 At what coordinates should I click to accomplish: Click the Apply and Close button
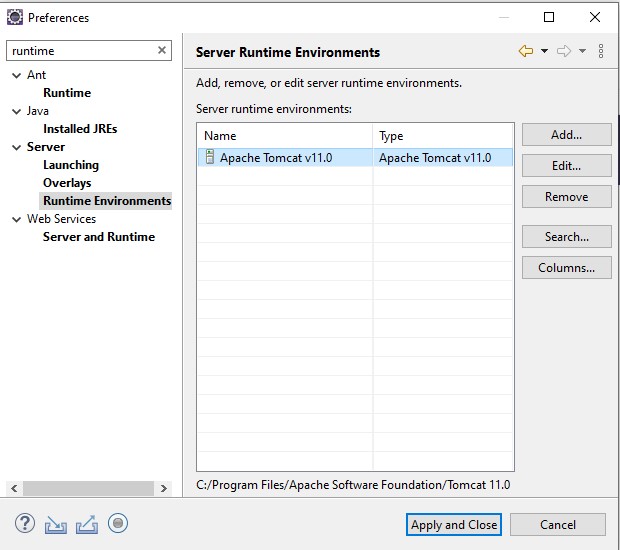(x=454, y=525)
